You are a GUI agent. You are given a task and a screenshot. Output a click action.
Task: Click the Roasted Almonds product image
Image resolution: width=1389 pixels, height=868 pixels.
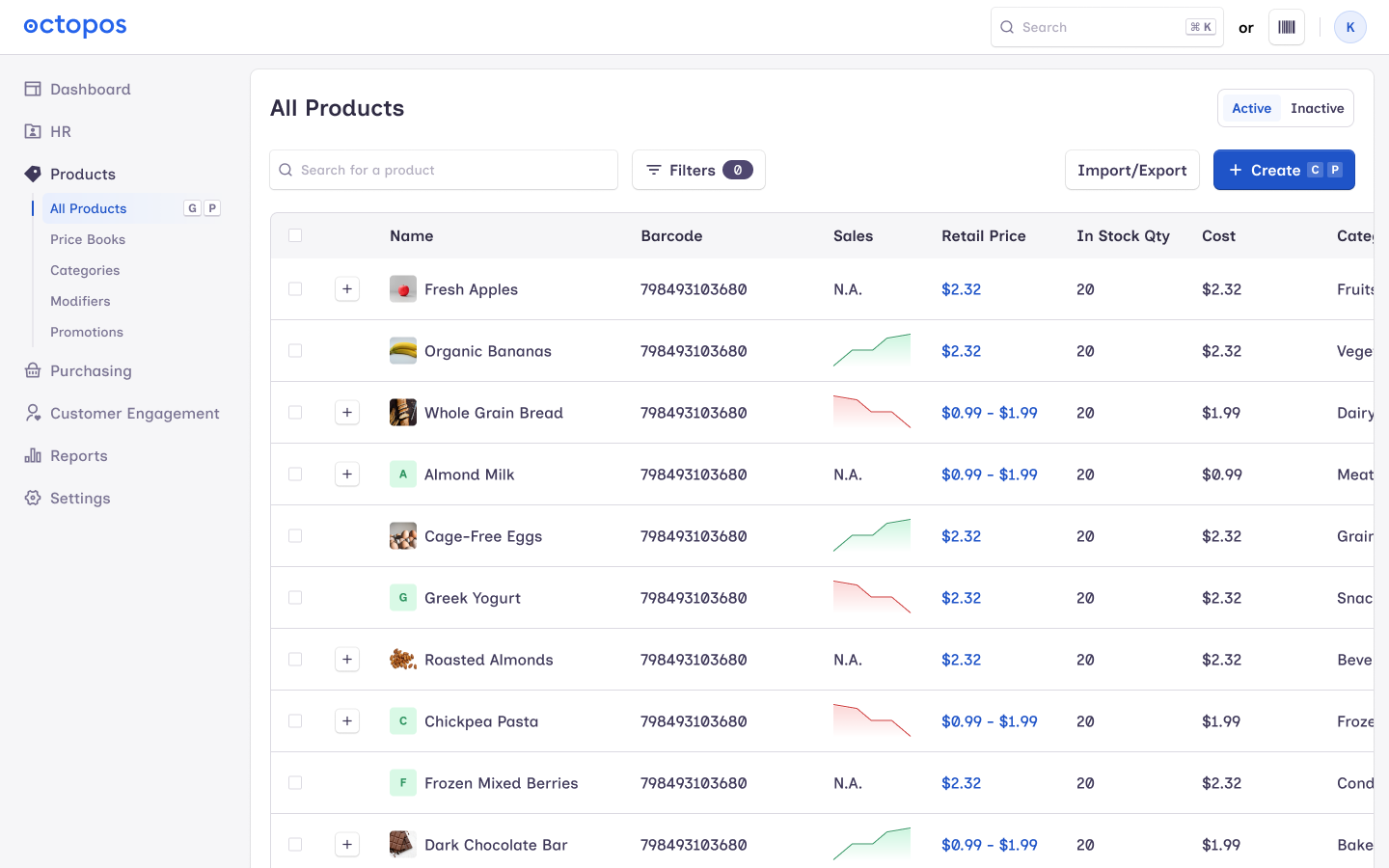[x=403, y=660]
